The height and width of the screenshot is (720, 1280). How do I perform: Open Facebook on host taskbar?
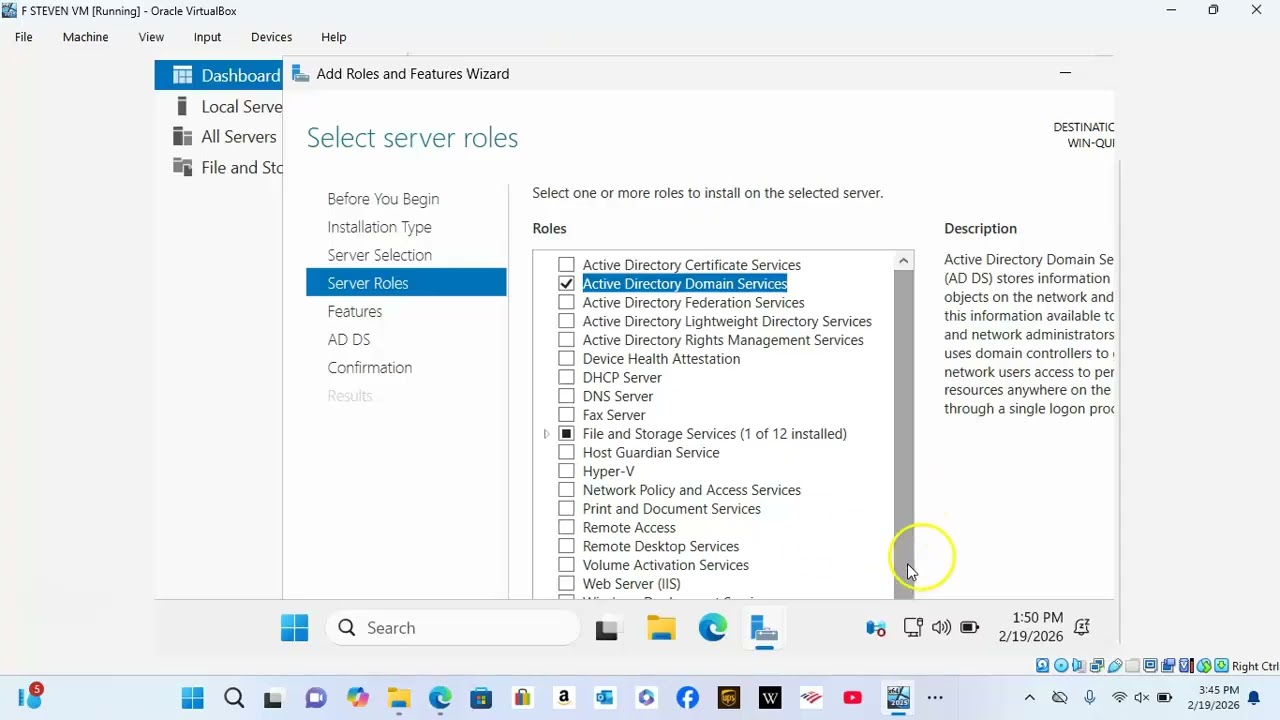click(x=687, y=698)
